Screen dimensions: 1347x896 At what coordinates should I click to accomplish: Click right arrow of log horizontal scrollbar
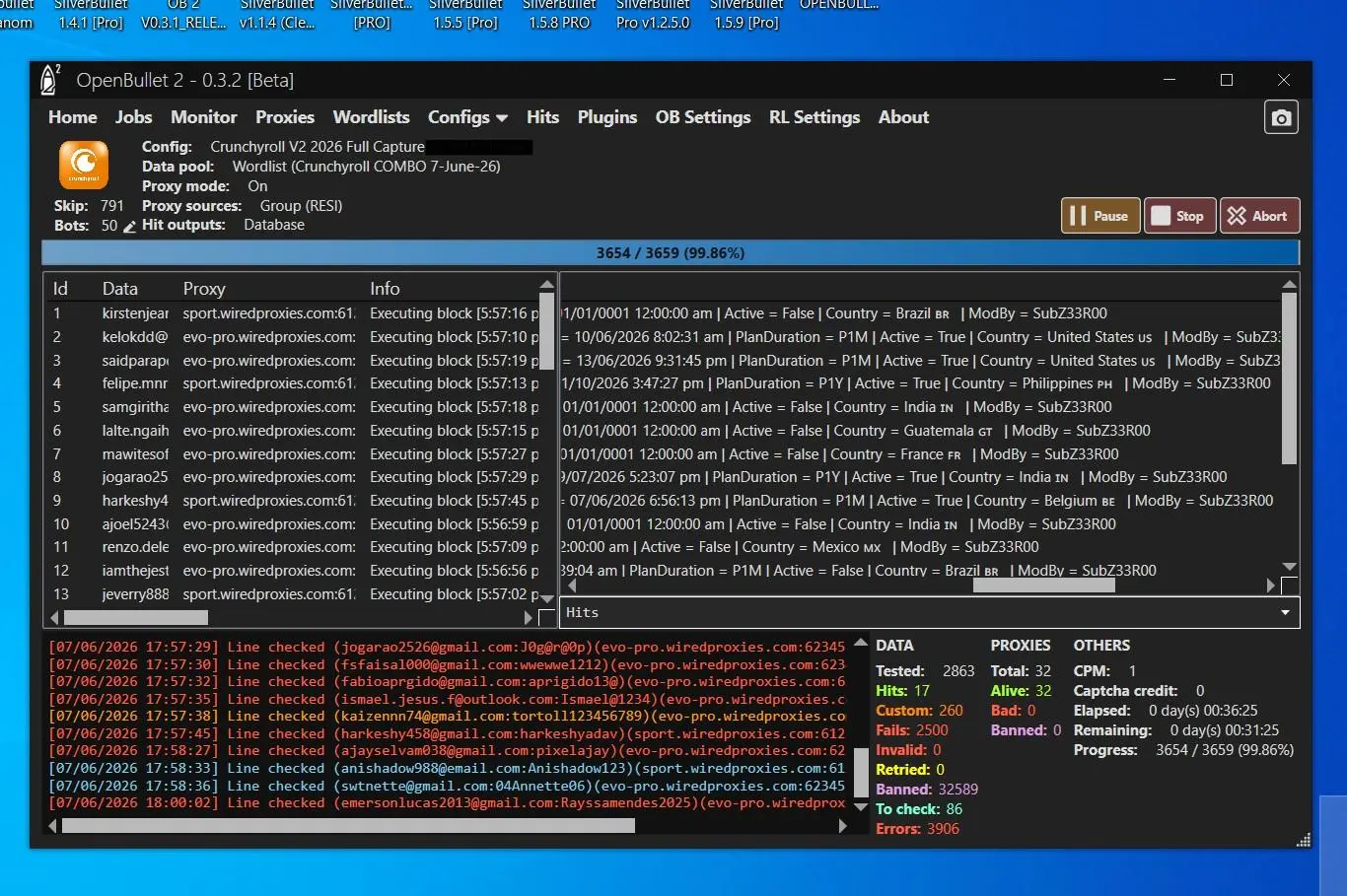842,826
